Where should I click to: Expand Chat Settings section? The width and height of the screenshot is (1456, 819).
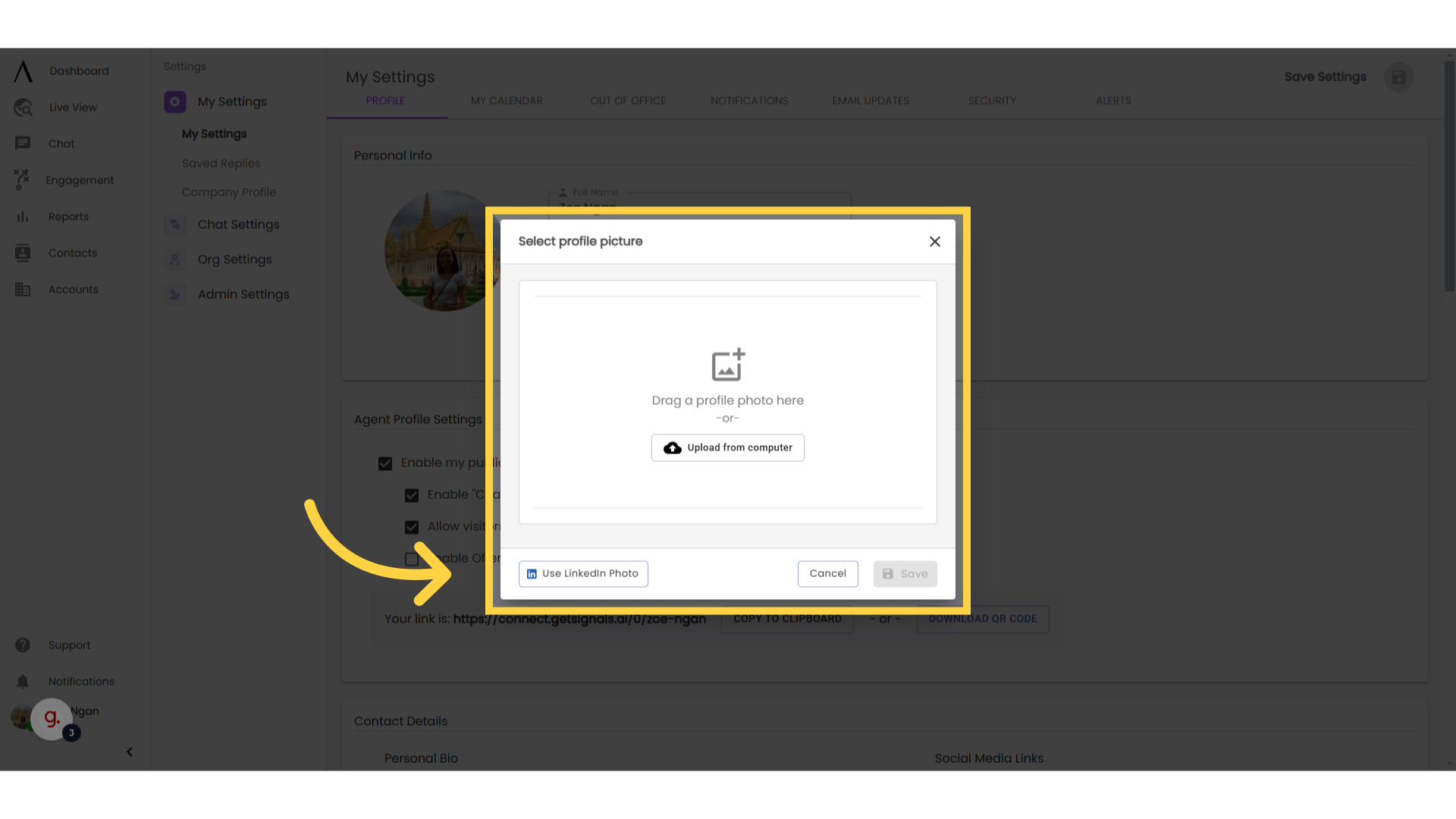pyautogui.click(x=238, y=224)
